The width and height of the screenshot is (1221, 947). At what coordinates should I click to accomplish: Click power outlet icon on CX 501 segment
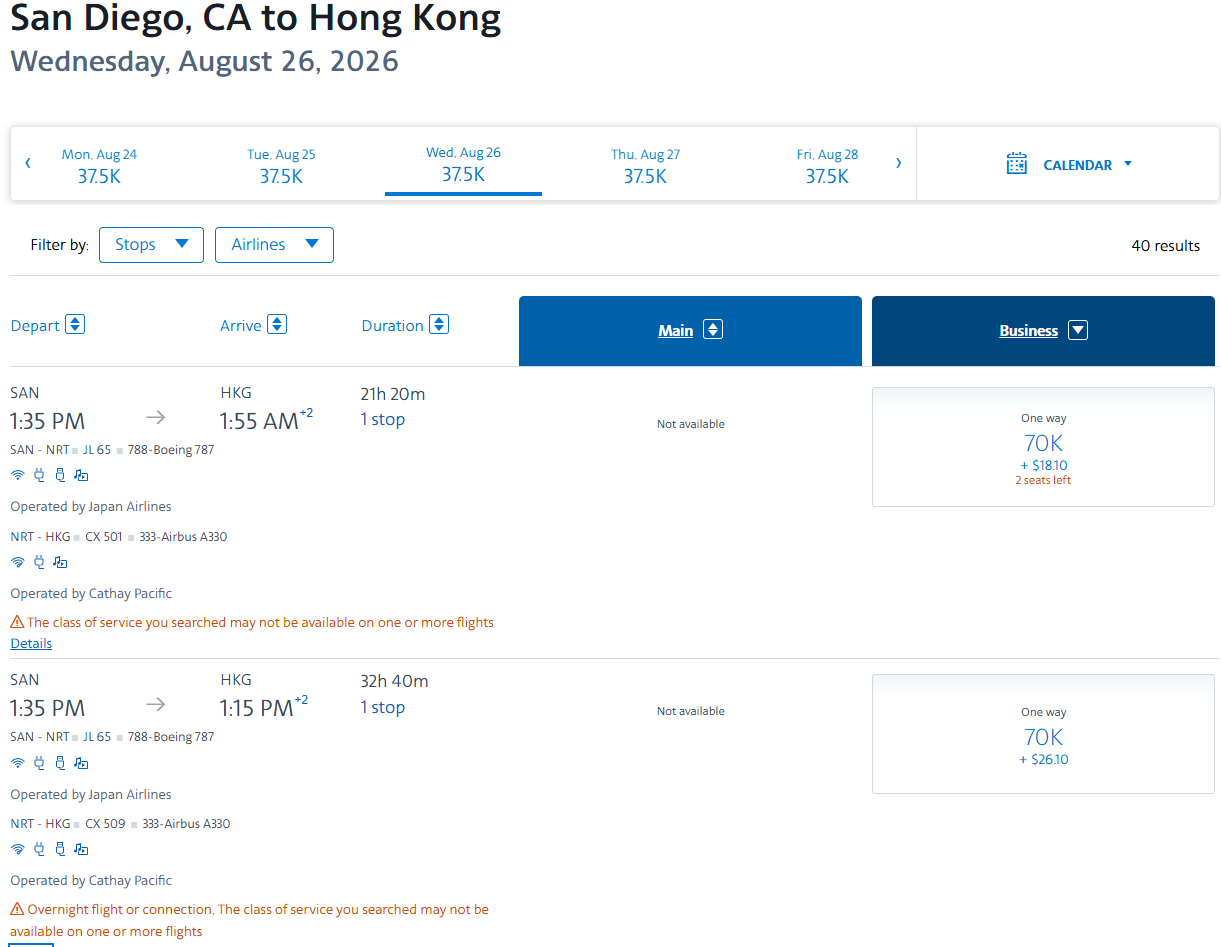39,563
